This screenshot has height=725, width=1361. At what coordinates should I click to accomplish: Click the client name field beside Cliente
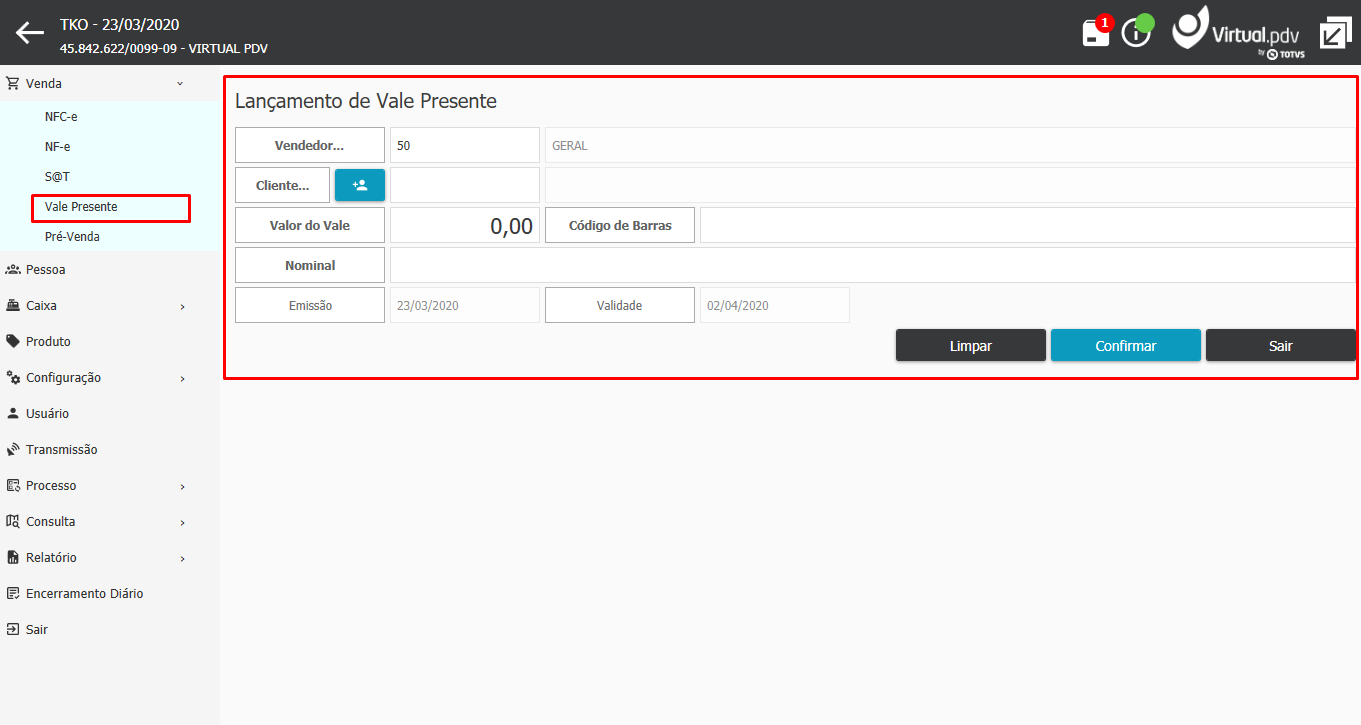click(951, 185)
